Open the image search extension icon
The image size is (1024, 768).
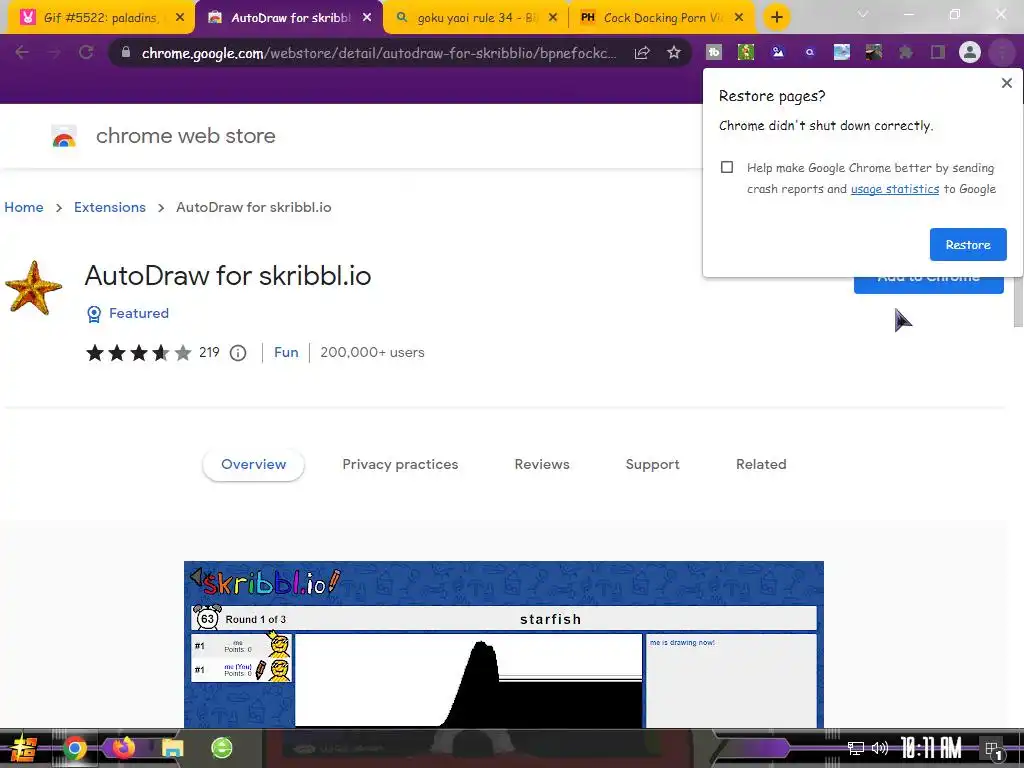tap(778, 52)
